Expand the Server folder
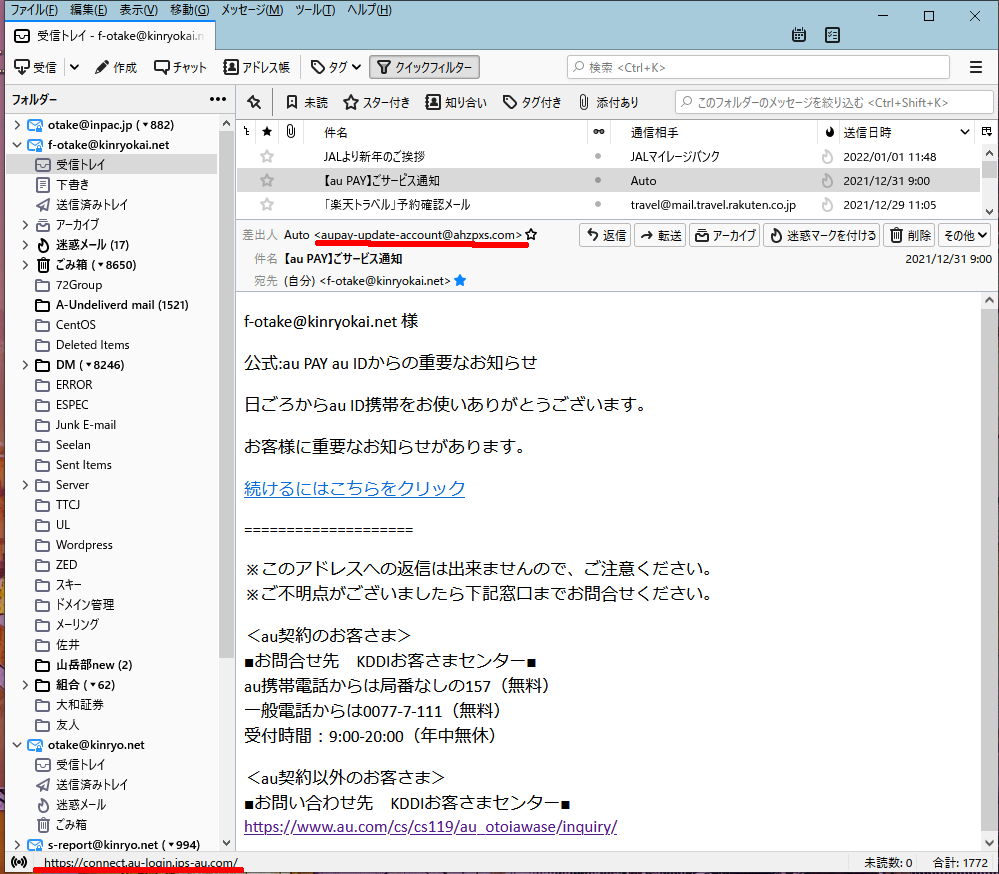999x874 pixels. (25, 485)
